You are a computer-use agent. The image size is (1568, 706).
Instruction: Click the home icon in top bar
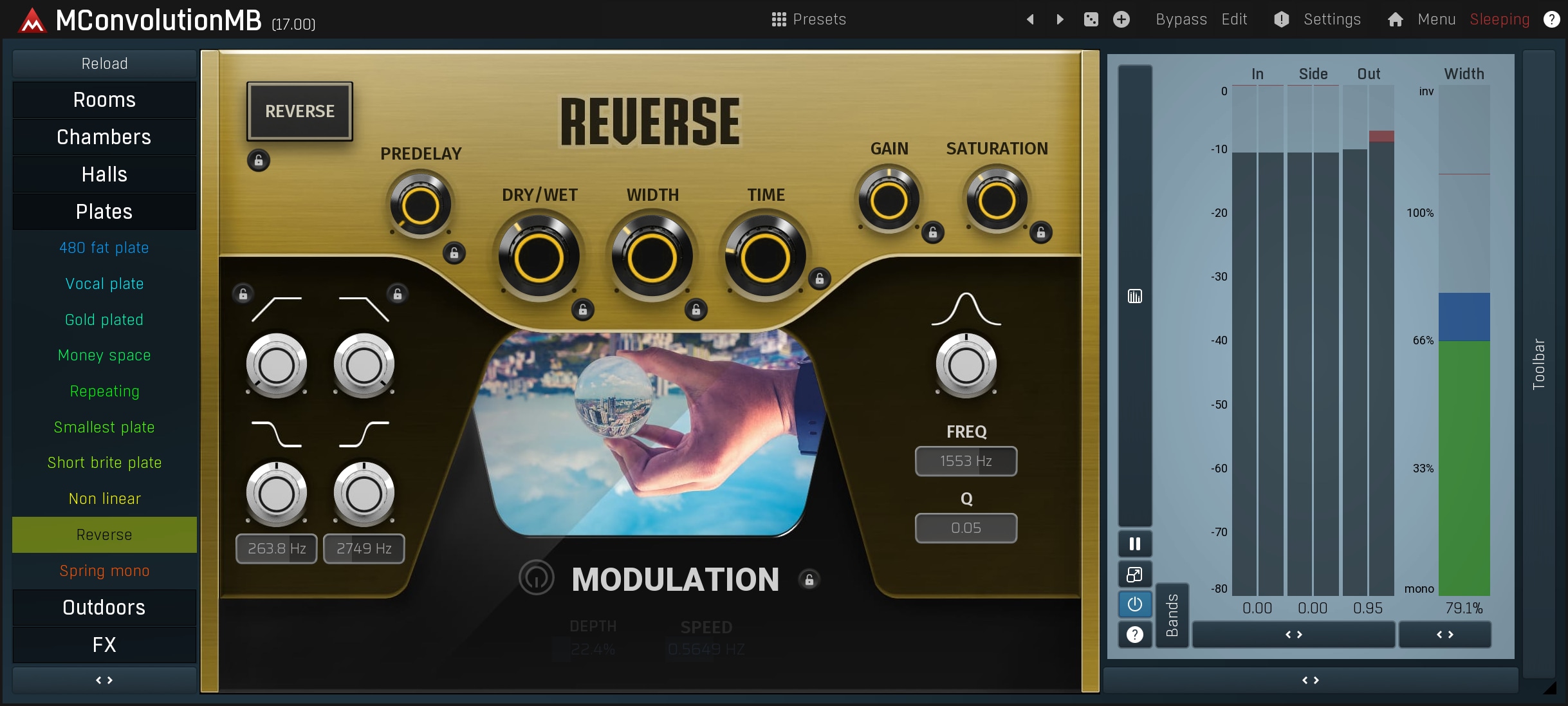pyautogui.click(x=1395, y=19)
